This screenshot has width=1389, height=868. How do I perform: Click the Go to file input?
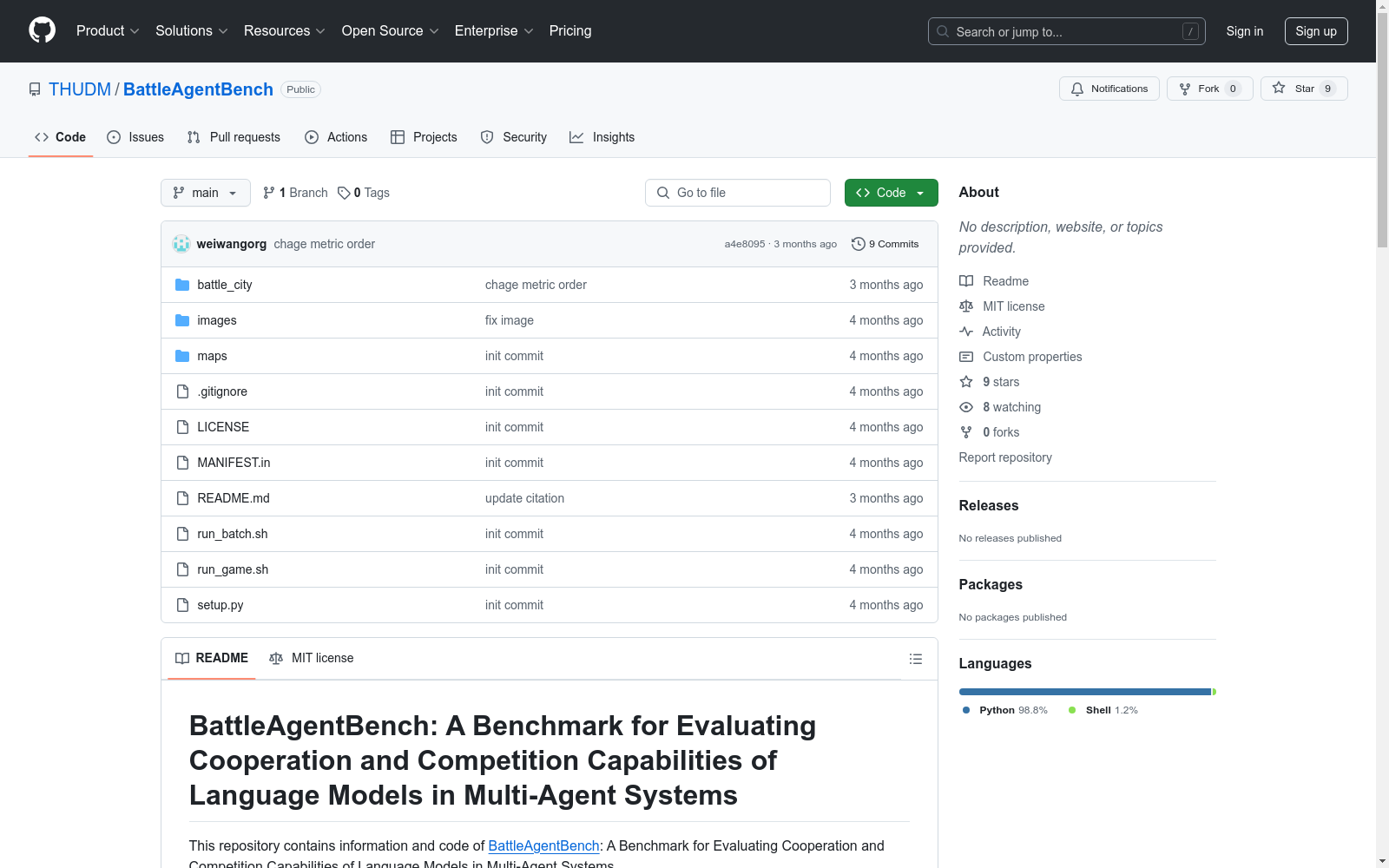click(738, 193)
